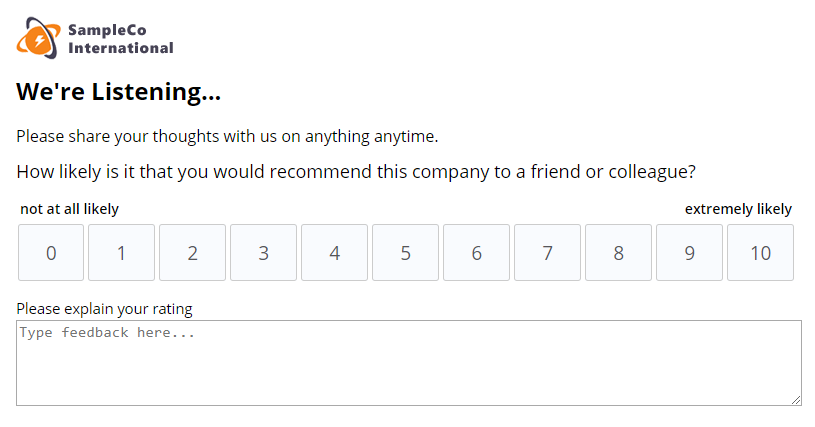Click the "Please explain your rating" label
Viewport: 815px width, 427px height.
104,308
